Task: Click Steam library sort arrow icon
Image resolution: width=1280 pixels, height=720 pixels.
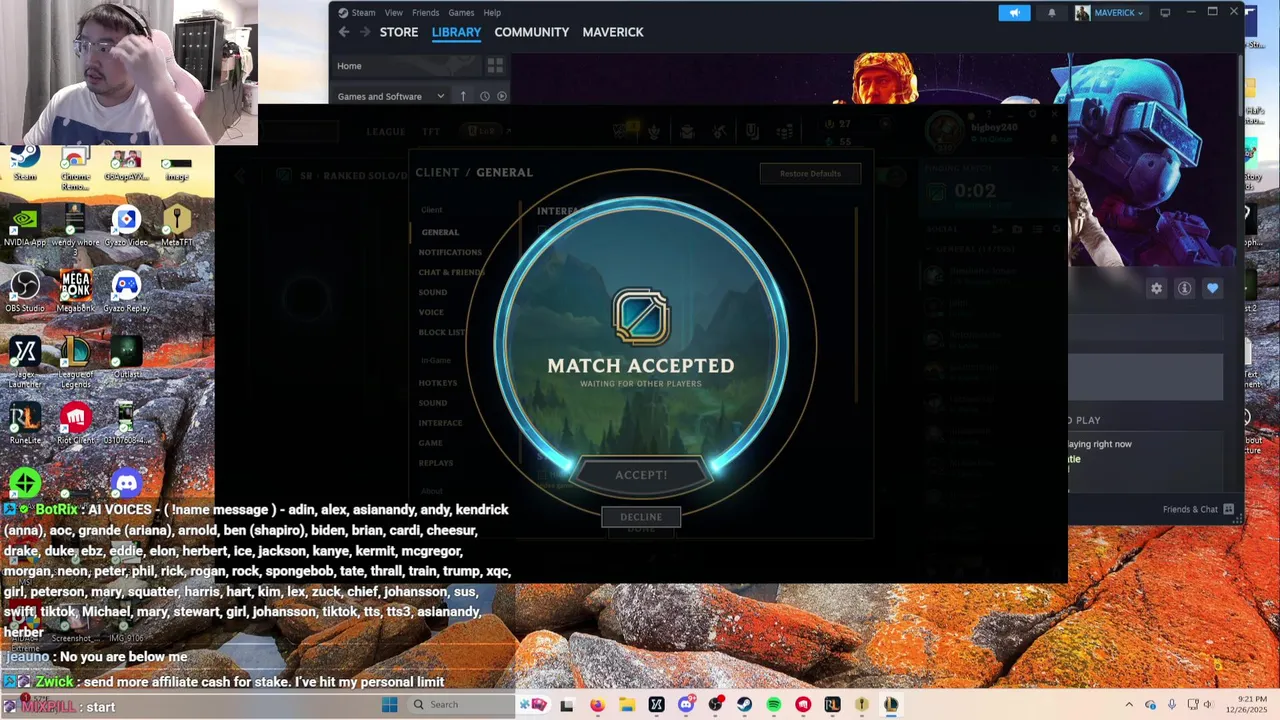Action: (x=463, y=96)
